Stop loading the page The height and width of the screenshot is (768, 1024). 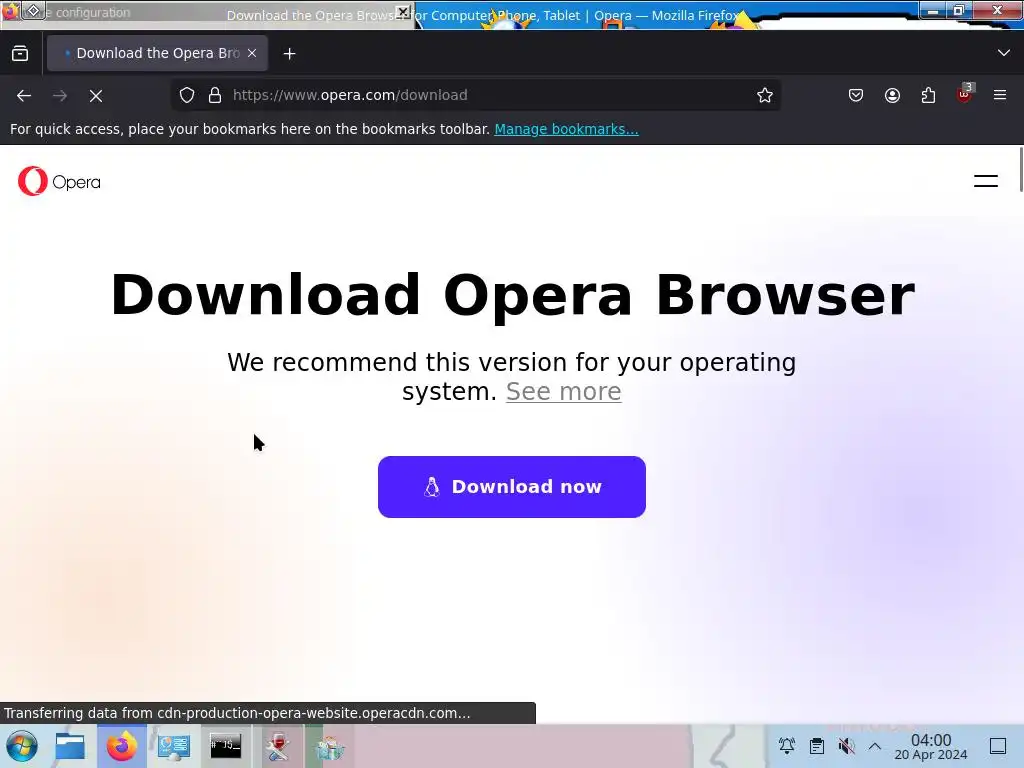(96, 96)
